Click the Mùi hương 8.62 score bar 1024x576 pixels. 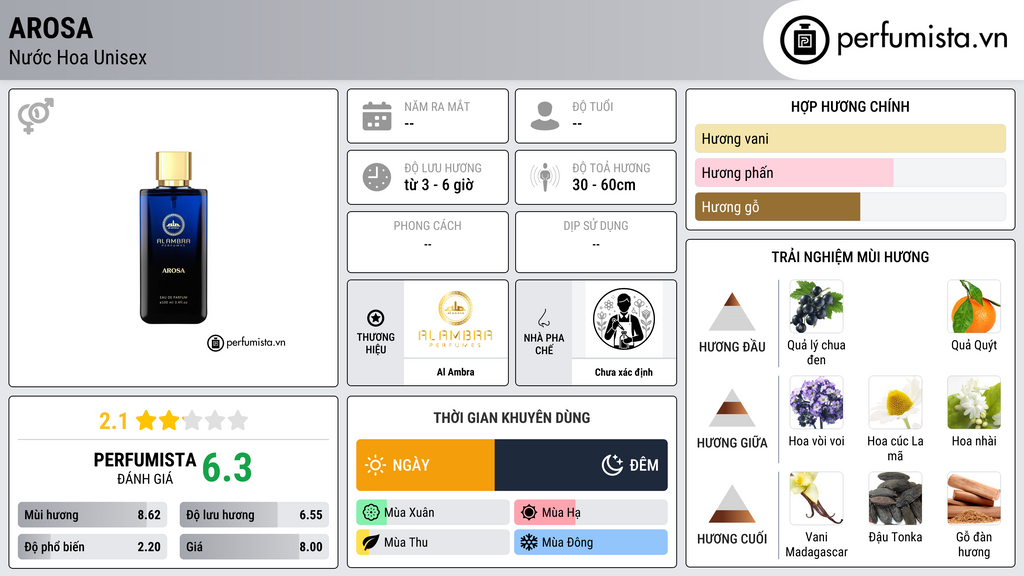(92, 515)
